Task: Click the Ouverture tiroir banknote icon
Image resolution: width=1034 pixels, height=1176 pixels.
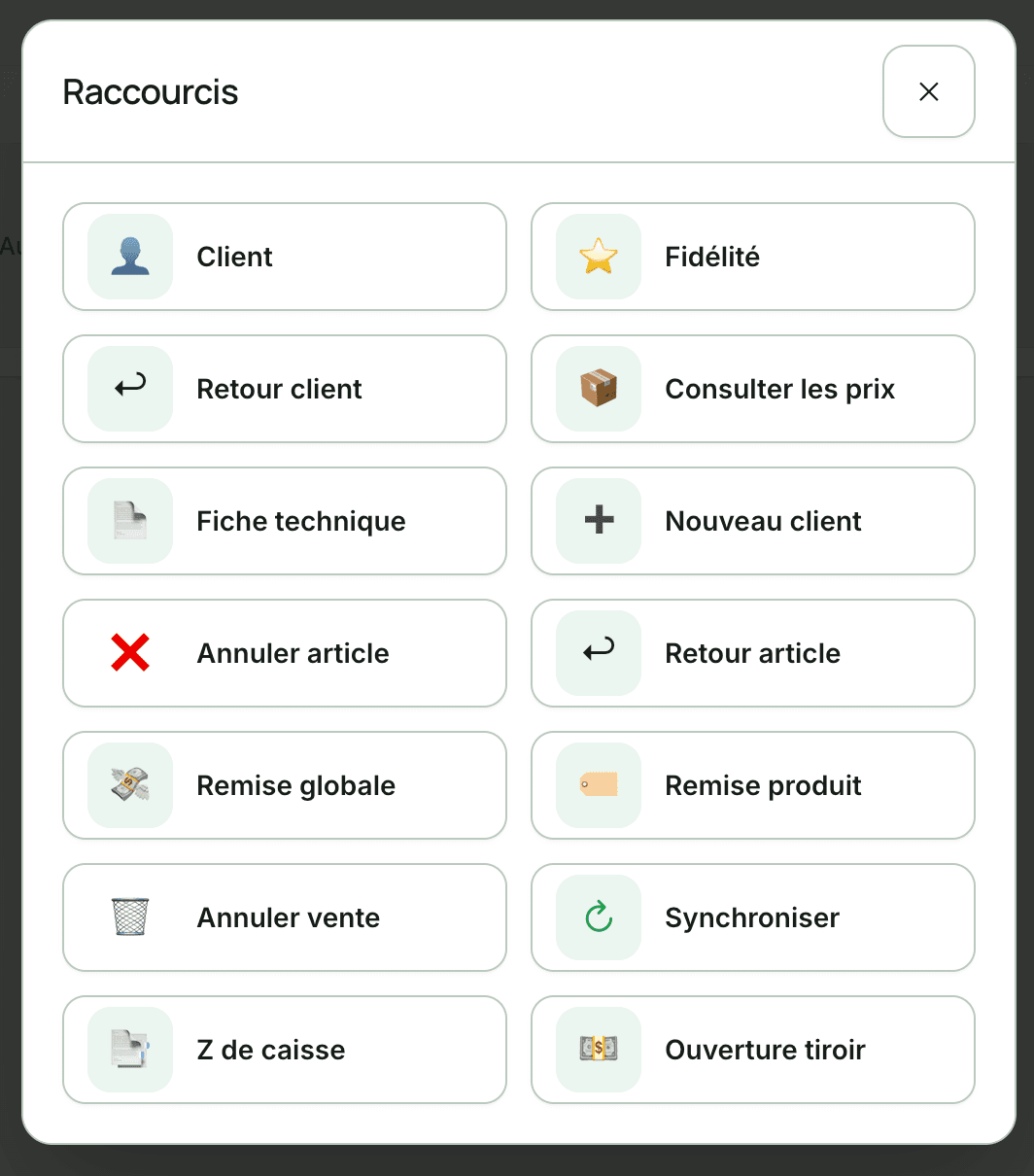Action: tap(599, 1050)
